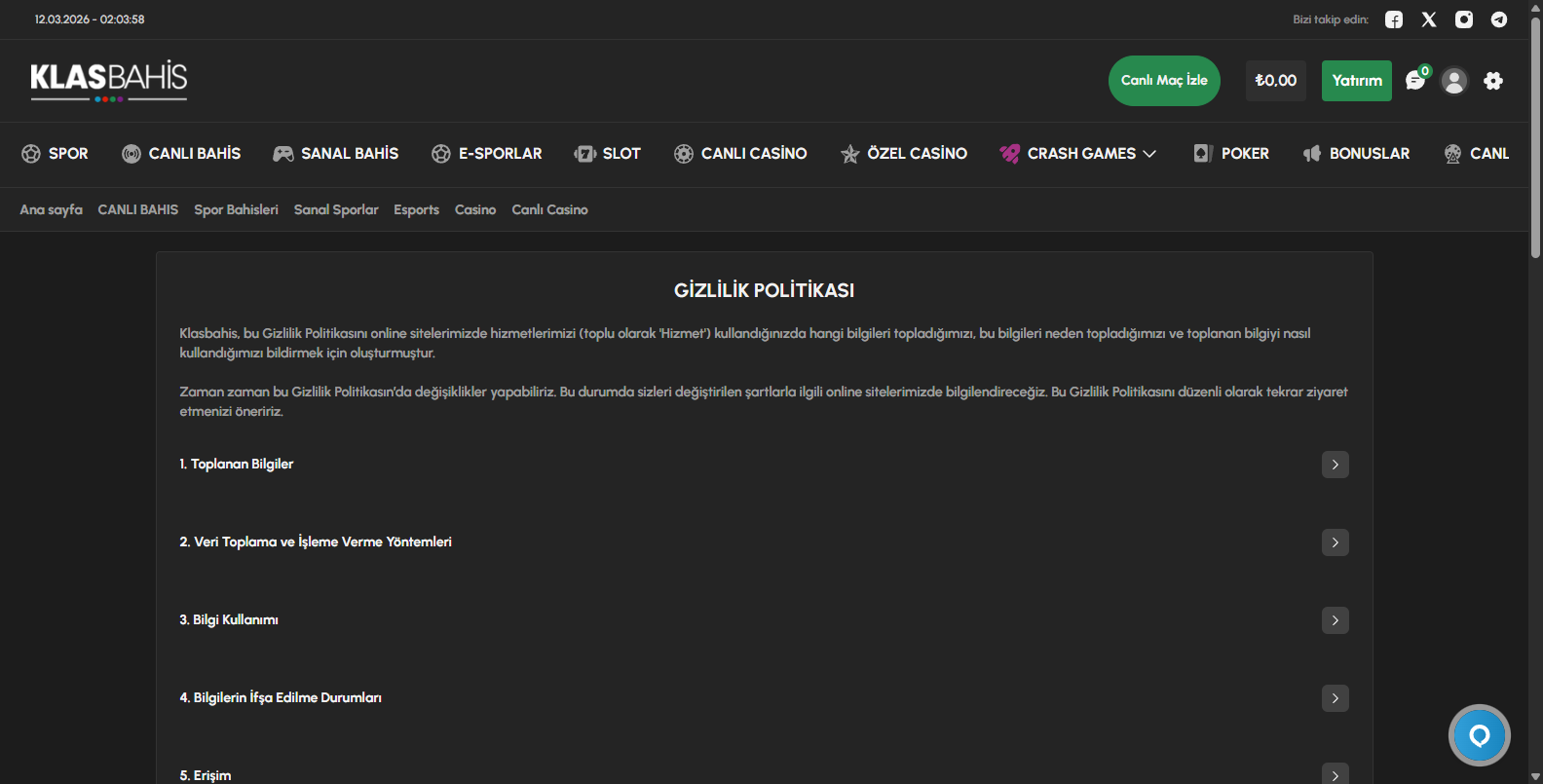This screenshot has width=1543, height=784.
Task: Open the E-SPORLAR menu item
Action: click(487, 154)
